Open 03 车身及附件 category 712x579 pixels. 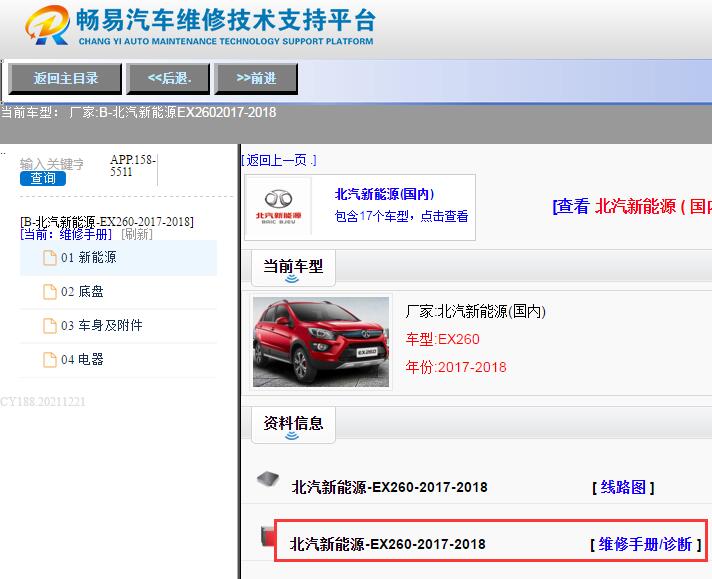click(101, 326)
